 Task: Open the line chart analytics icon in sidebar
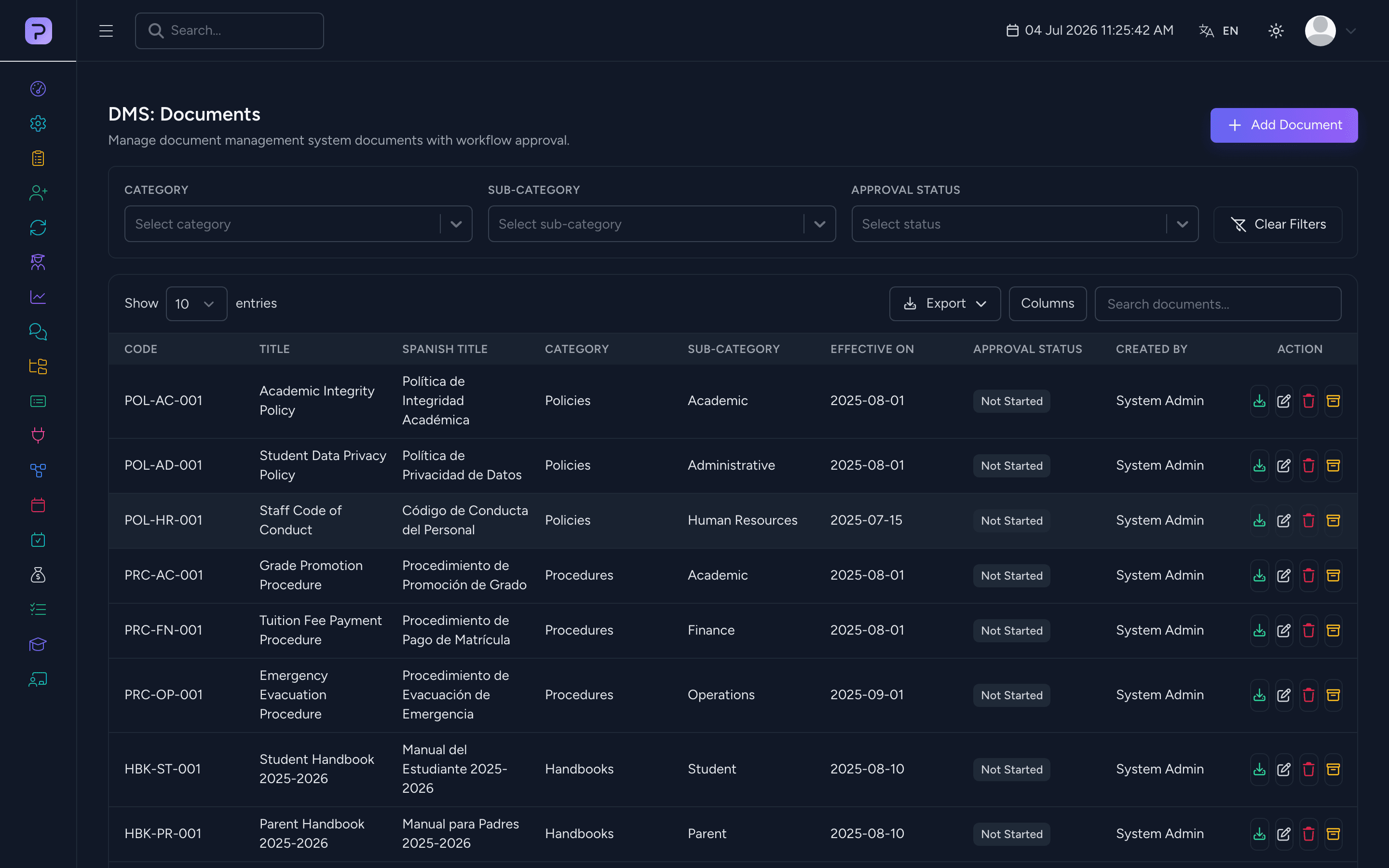[38, 297]
